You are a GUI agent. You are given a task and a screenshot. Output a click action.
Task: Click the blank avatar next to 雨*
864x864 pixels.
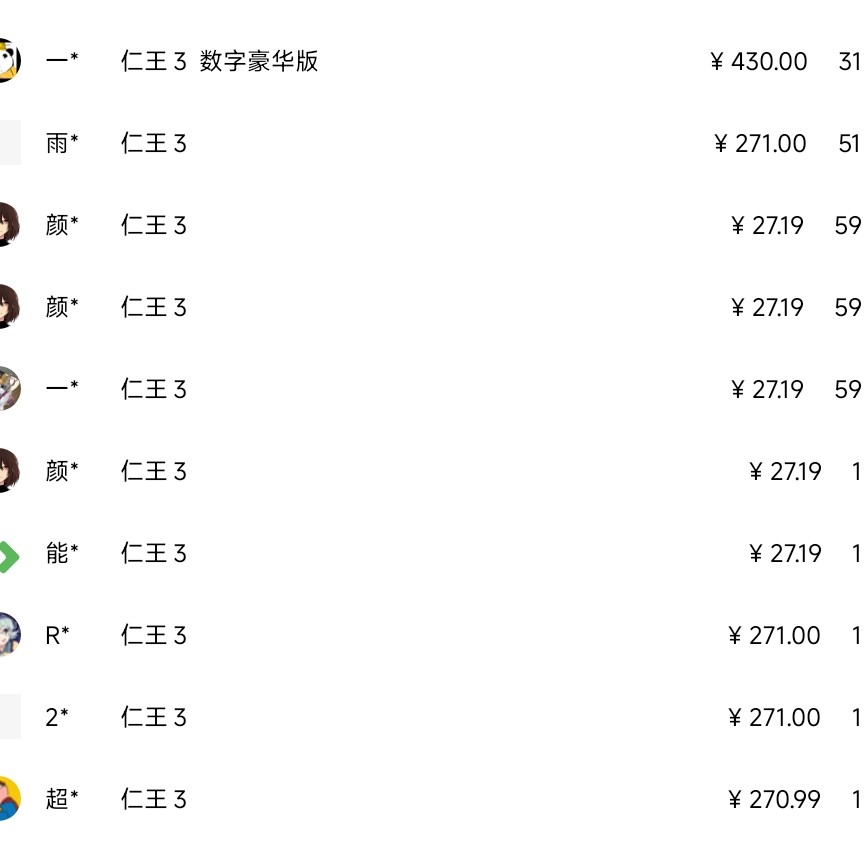pos(9,143)
